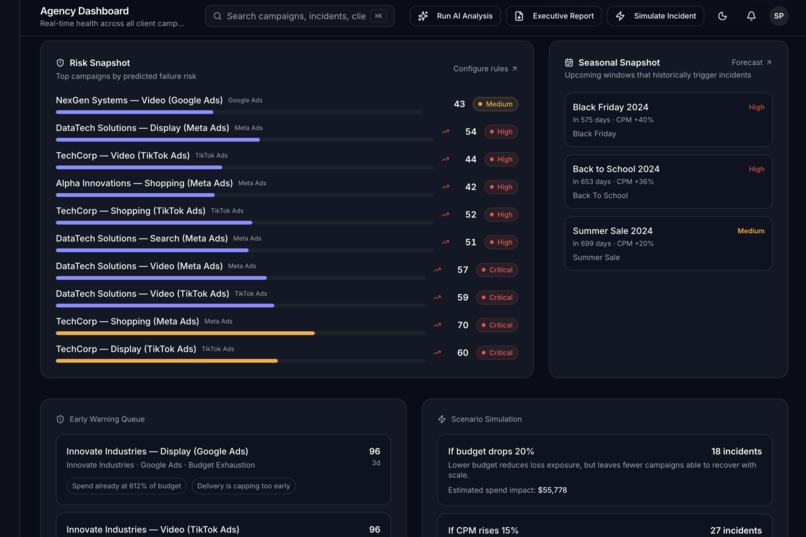Image resolution: width=806 pixels, height=537 pixels.
Task: Open Innovate Industries — Video (TikTok Ads) warning
Action: point(223,525)
